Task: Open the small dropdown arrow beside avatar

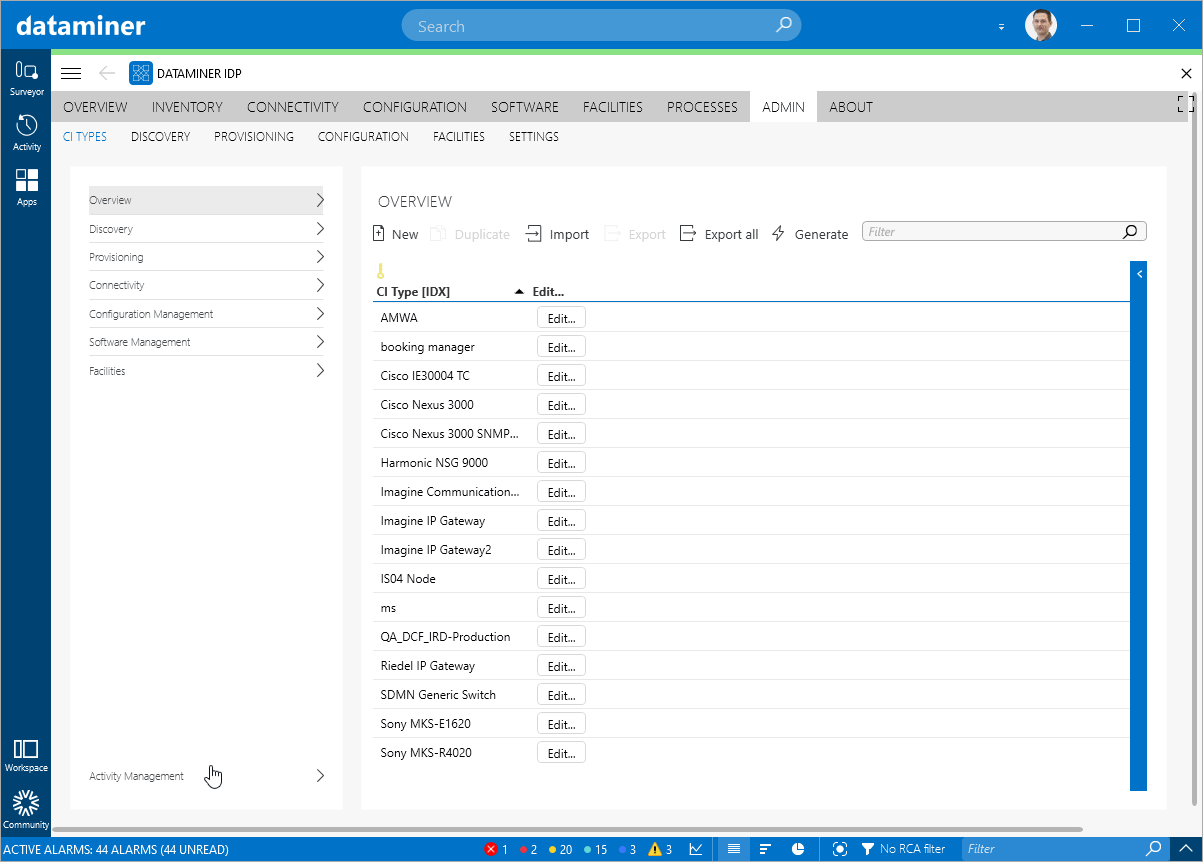Action: (x=1001, y=27)
